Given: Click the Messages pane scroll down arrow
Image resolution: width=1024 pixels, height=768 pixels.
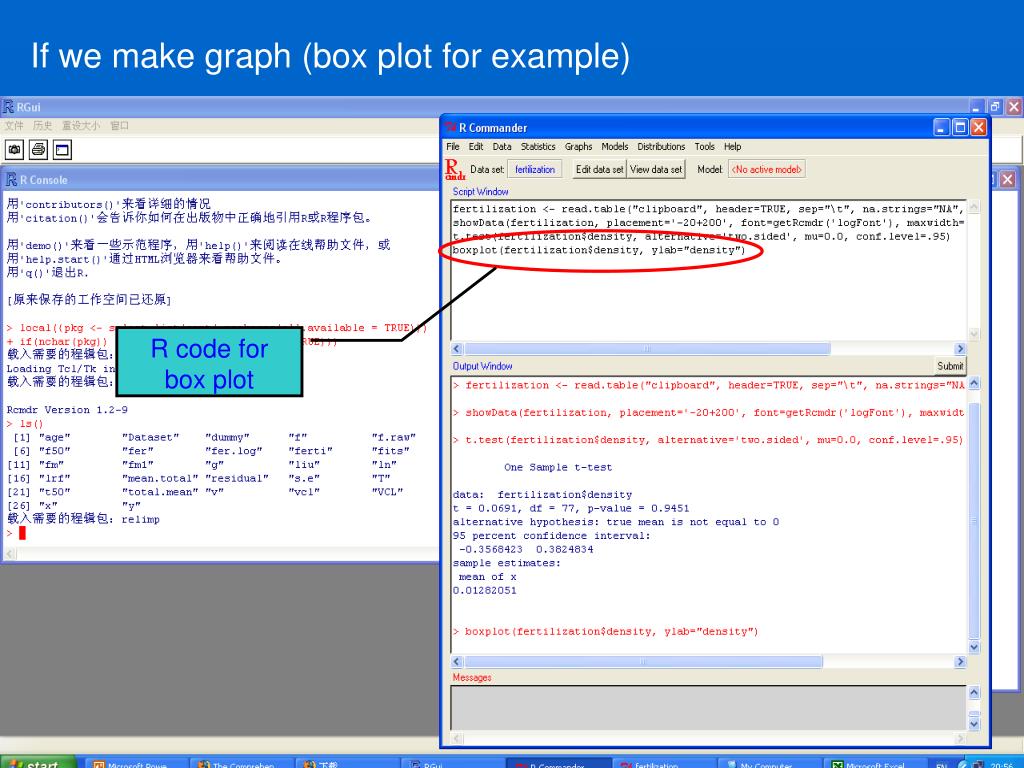Looking at the screenshot, I should [974, 724].
